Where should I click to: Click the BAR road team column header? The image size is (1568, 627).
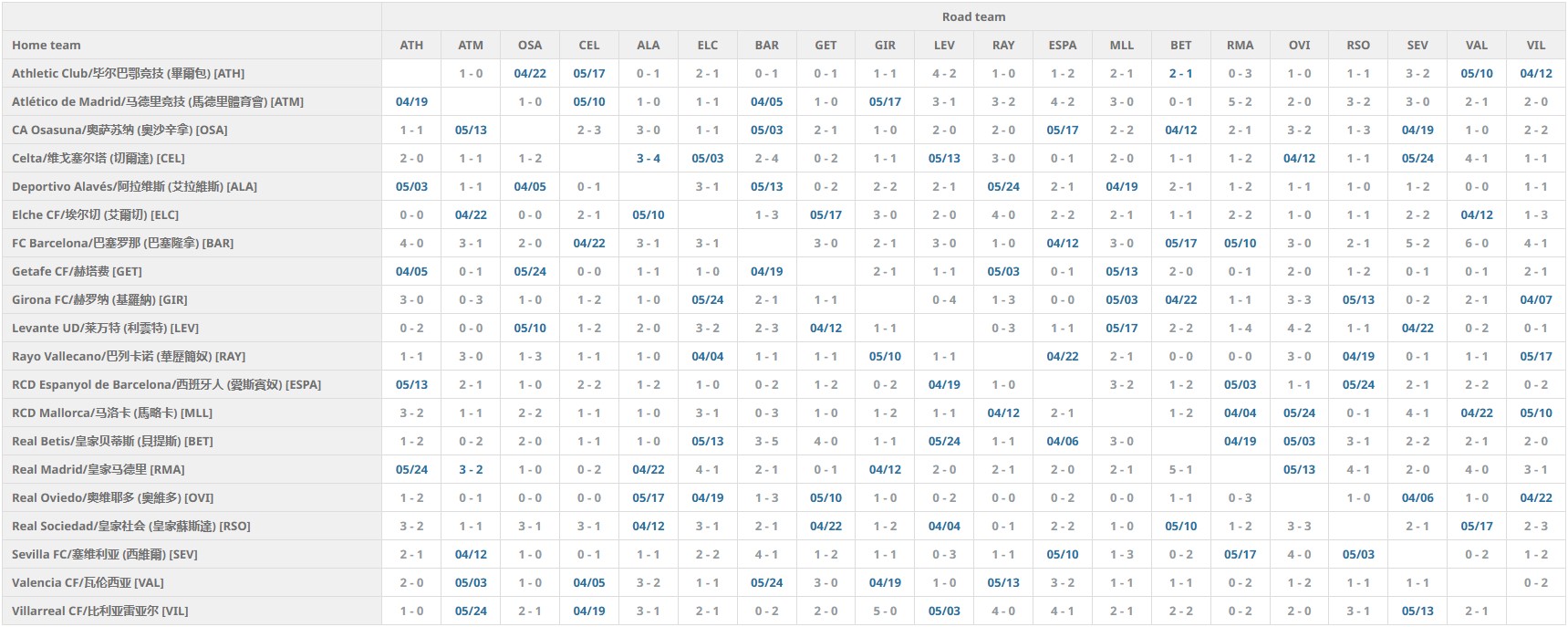(x=766, y=45)
